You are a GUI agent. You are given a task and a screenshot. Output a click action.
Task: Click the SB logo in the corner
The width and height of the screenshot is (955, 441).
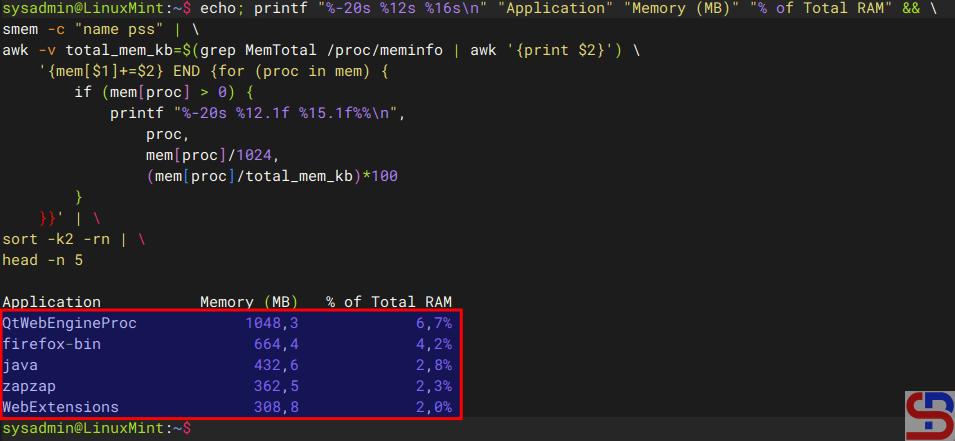(929, 414)
